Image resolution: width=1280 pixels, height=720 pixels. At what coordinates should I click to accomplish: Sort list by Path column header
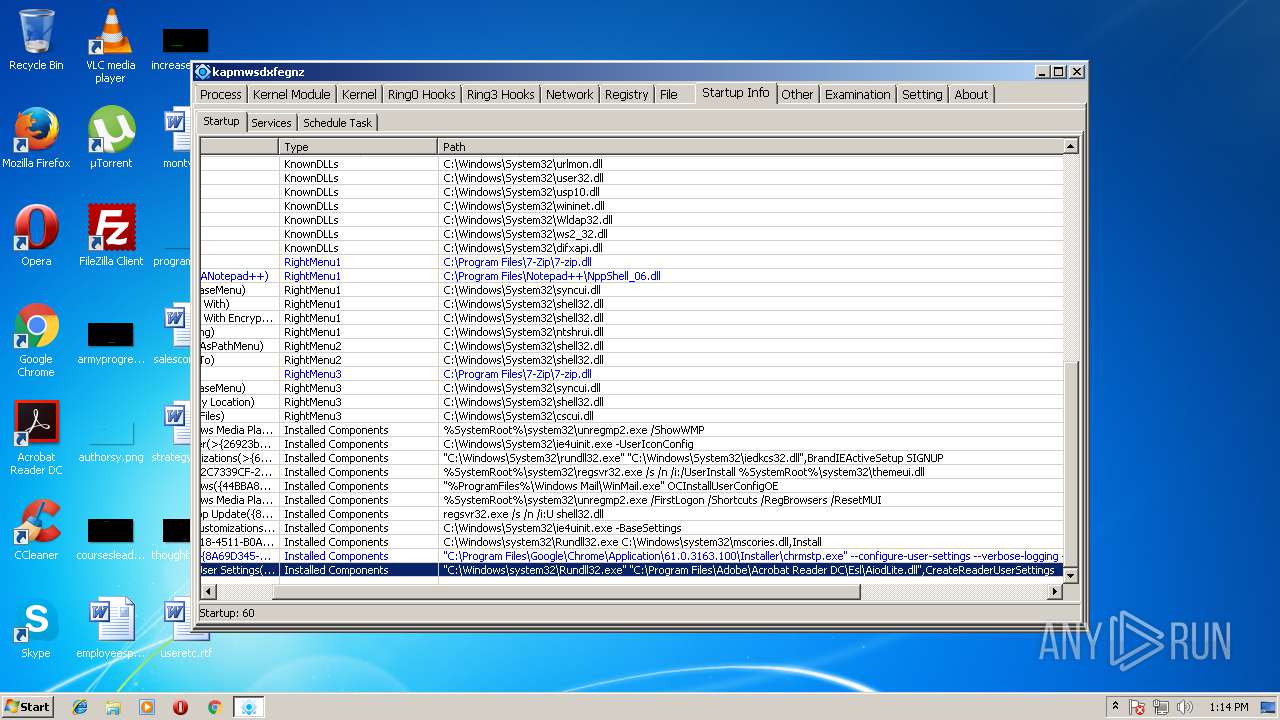(x=750, y=146)
